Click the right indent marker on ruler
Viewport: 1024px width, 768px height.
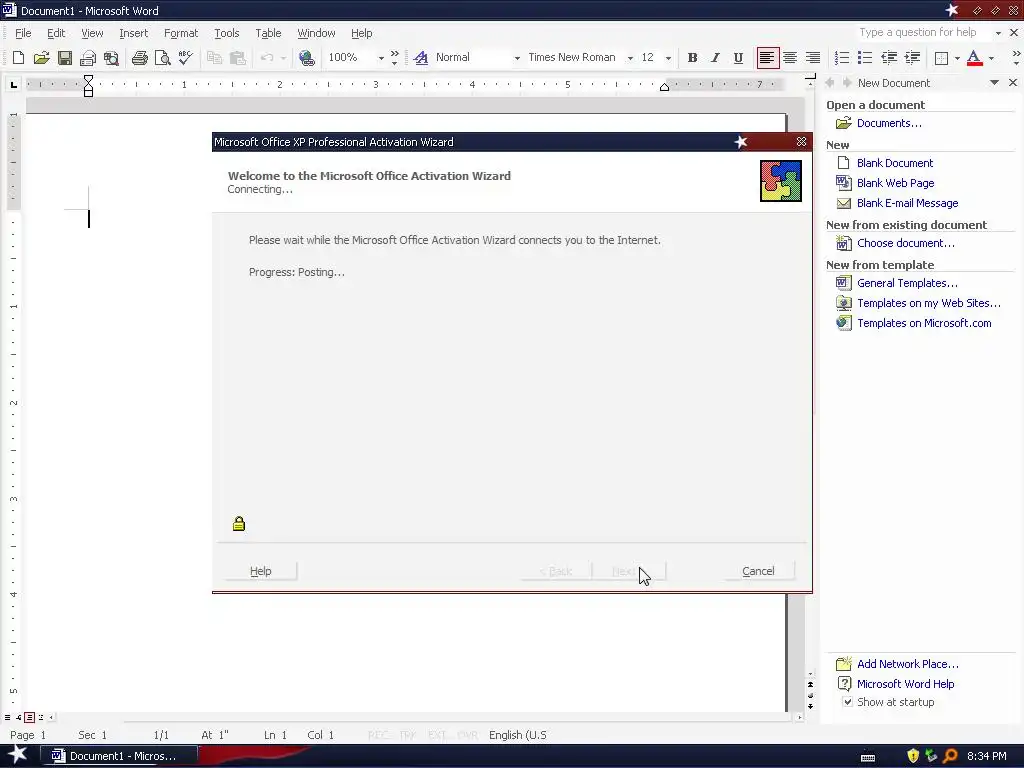[664, 87]
